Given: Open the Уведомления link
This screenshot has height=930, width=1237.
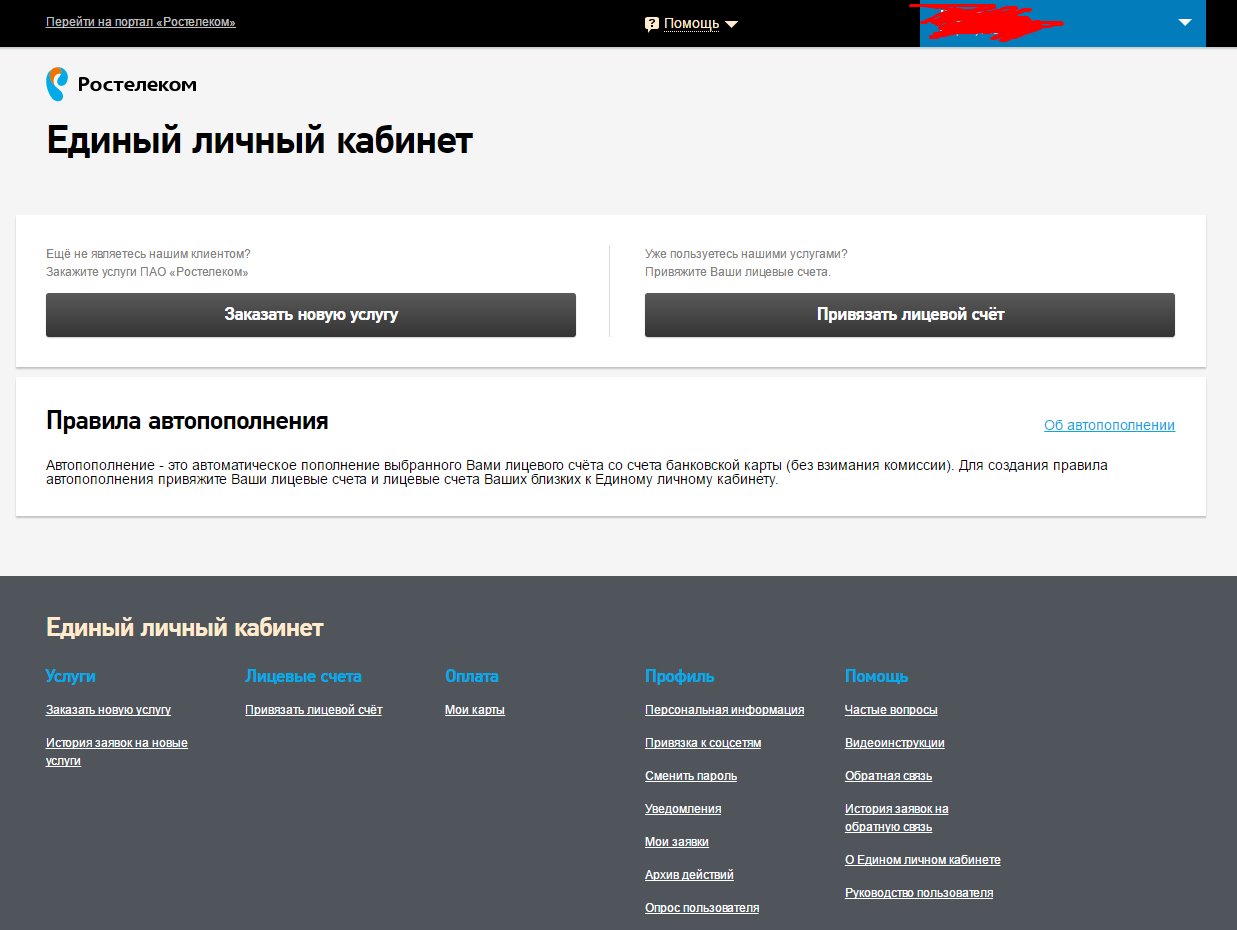Looking at the screenshot, I should click(683, 809).
